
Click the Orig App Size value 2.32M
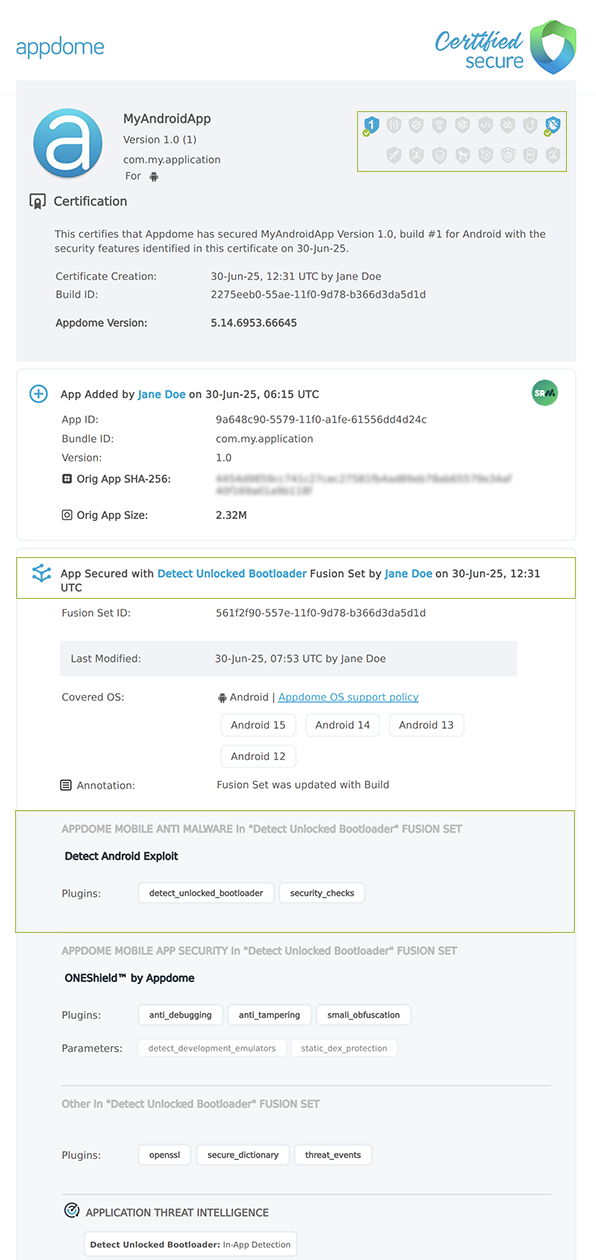tap(231, 515)
